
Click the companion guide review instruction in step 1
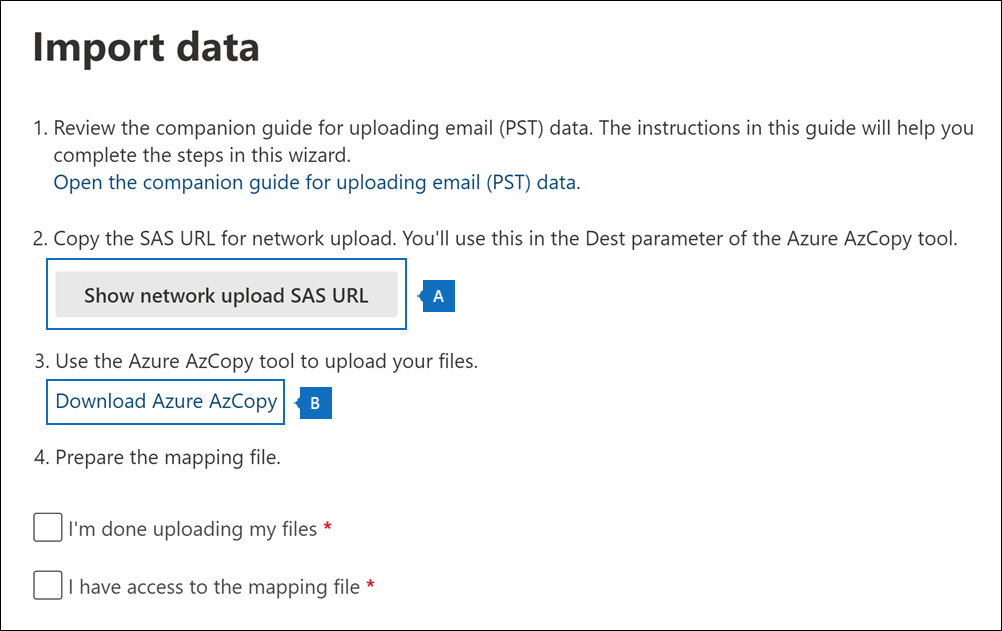click(x=500, y=128)
